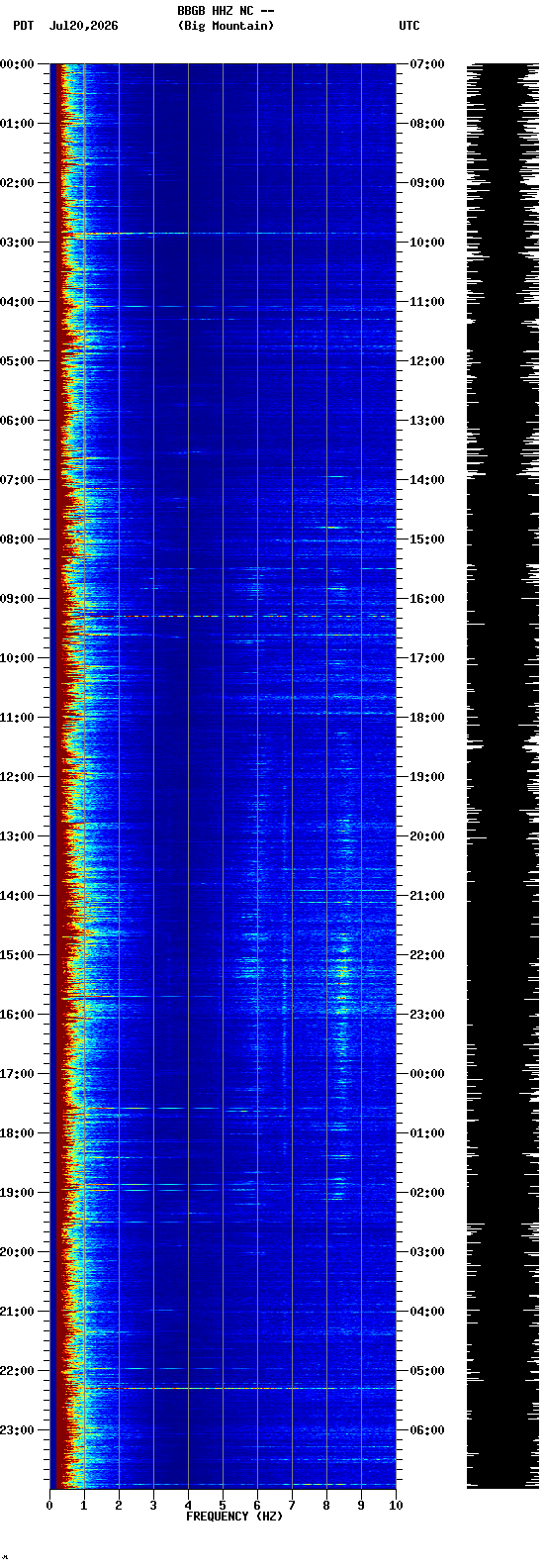Click the '23:00' PDT time label
This screenshot has width=546, height=1568.
point(17,1430)
